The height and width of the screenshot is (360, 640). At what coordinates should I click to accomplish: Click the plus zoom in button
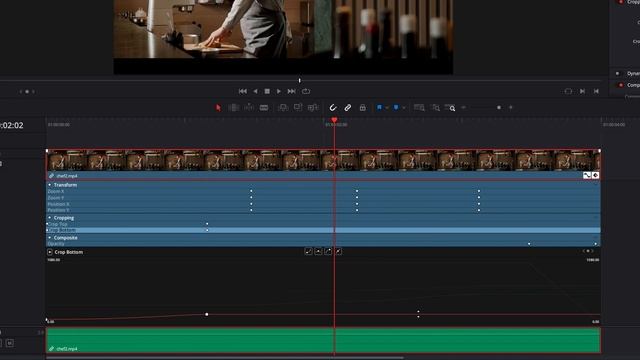(511, 108)
